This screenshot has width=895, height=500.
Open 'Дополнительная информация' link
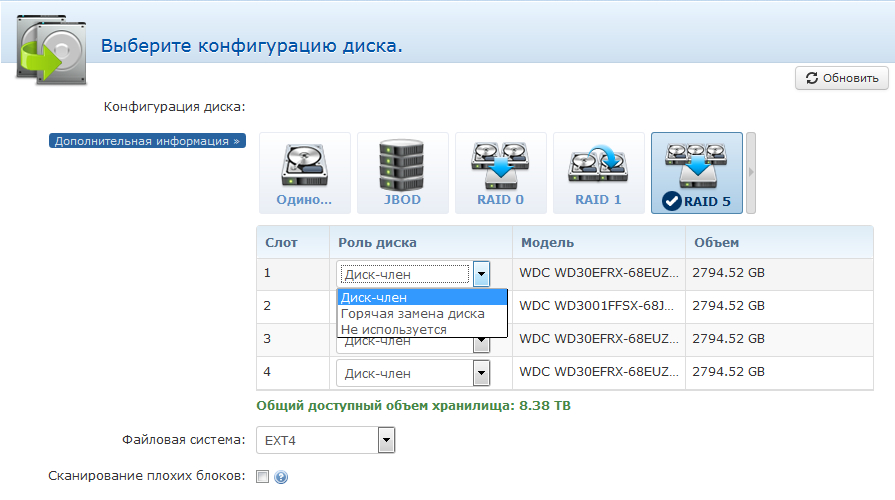pyautogui.click(x=147, y=141)
